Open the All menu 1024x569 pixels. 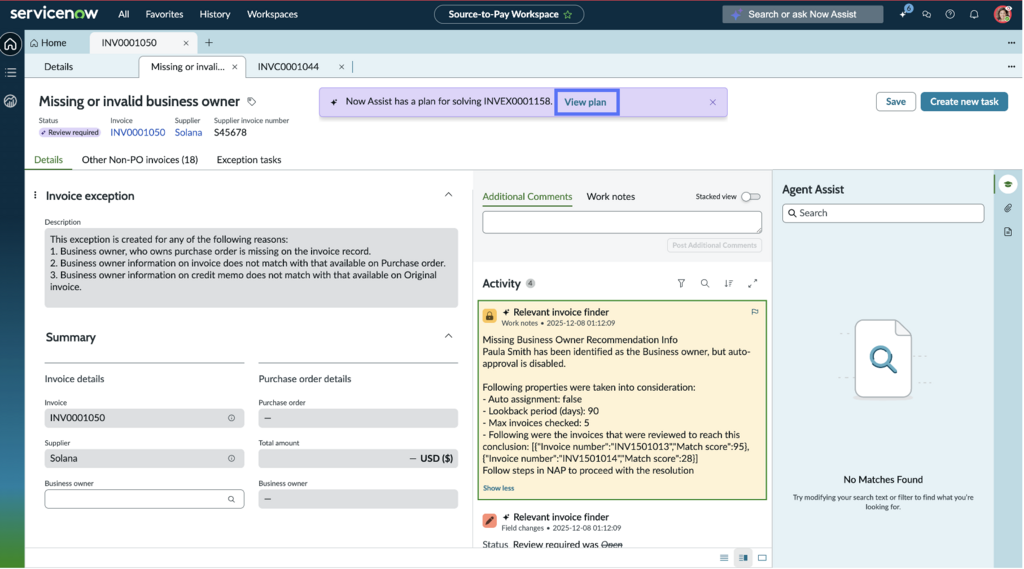pyautogui.click(x=123, y=14)
